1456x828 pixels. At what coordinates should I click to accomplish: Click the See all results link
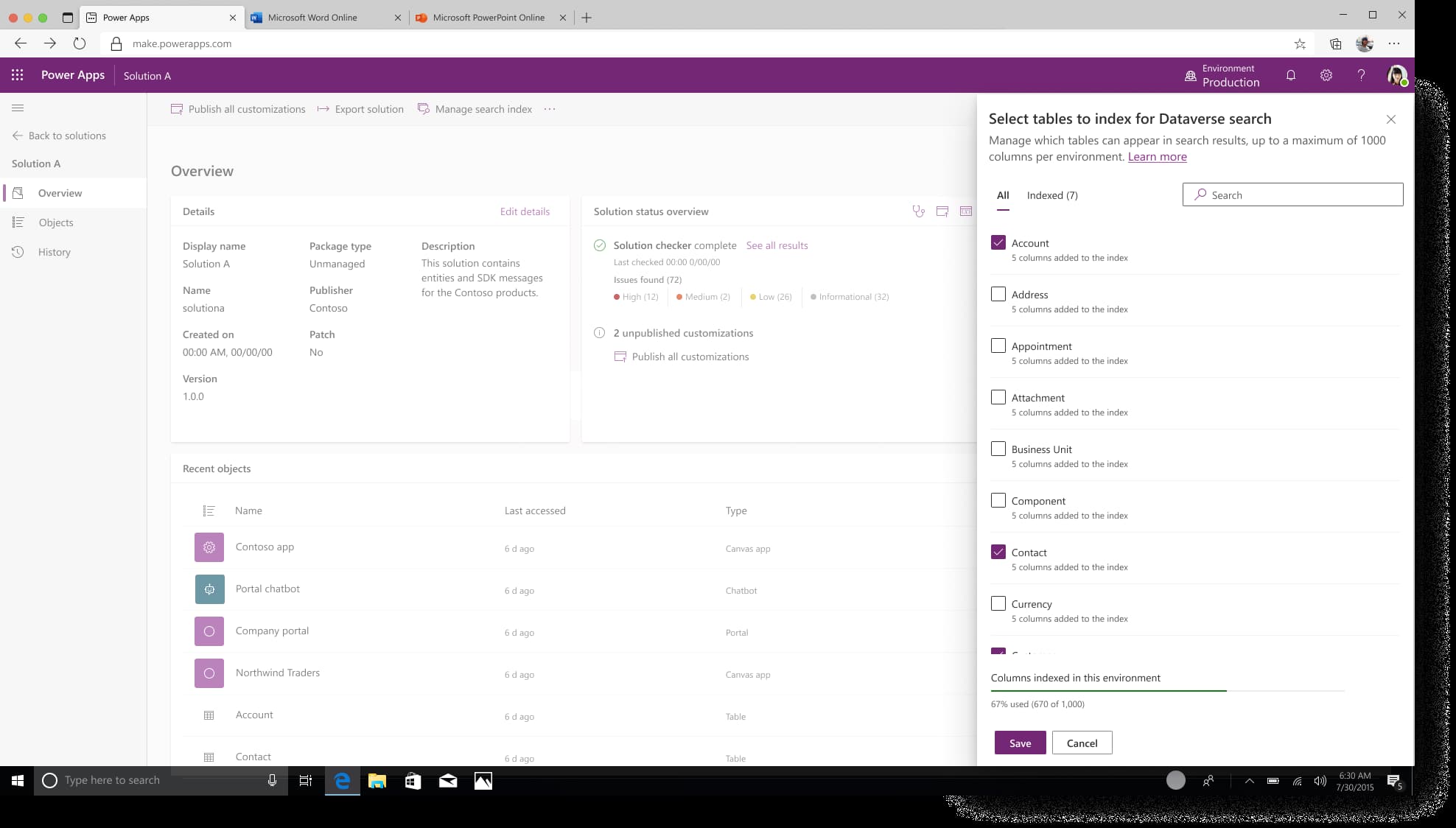(777, 245)
